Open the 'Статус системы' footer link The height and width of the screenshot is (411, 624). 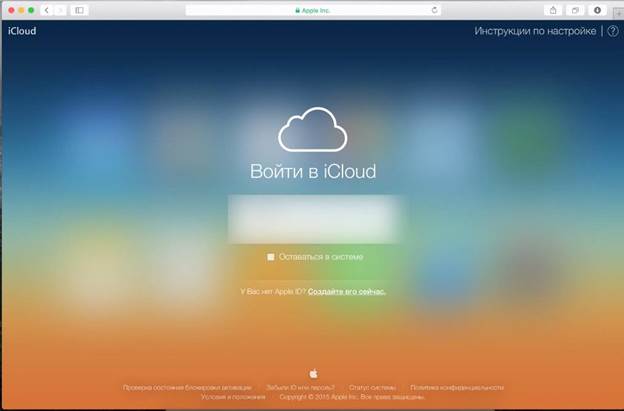(x=372, y=387)
